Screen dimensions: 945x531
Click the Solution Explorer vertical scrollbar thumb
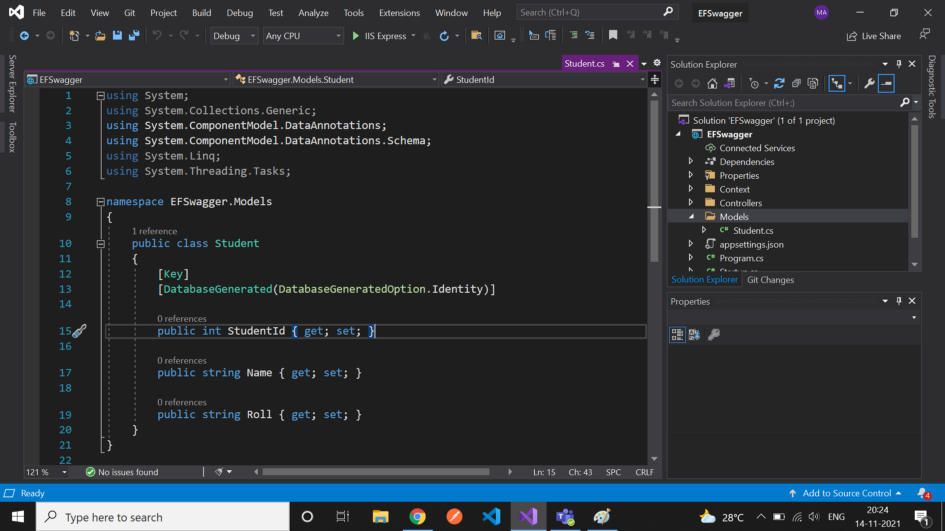[x=914, y=181]
